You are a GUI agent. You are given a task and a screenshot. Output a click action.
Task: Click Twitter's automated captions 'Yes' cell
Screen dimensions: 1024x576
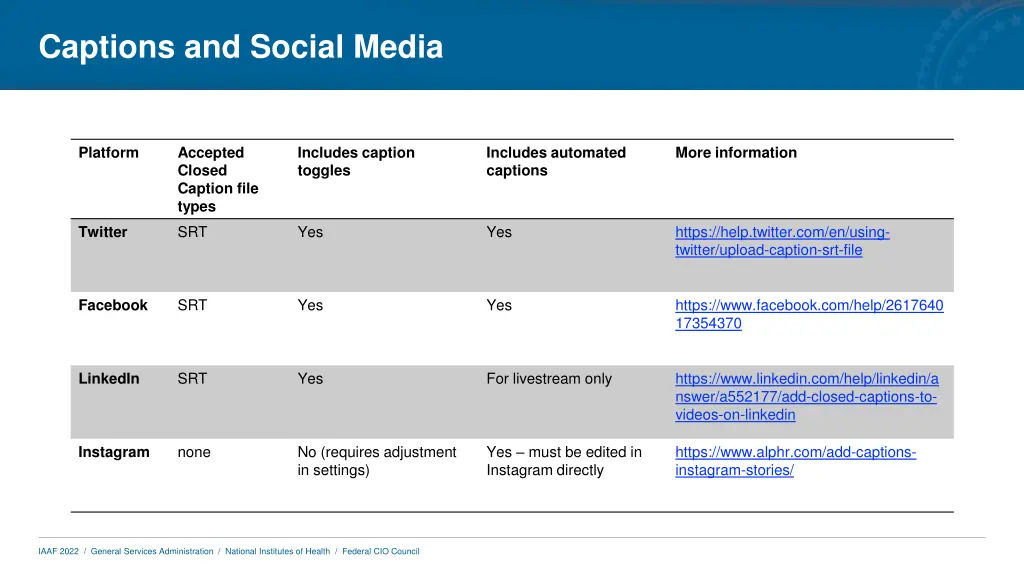pos(499,232)
